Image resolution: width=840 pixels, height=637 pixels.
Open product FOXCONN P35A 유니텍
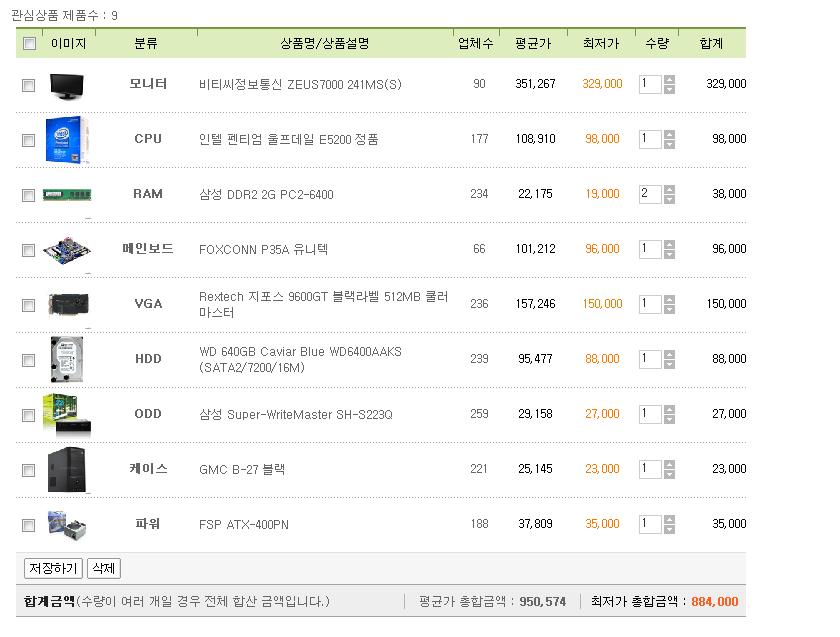pos(263,249)
